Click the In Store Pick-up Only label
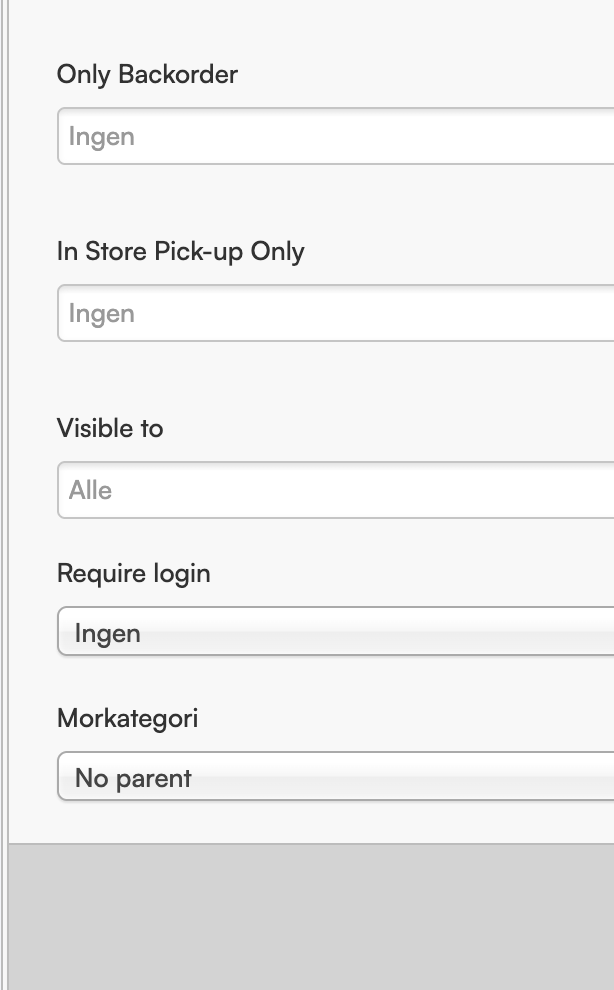The width and height of the screenshot is (614, 990). click(180, 251)
